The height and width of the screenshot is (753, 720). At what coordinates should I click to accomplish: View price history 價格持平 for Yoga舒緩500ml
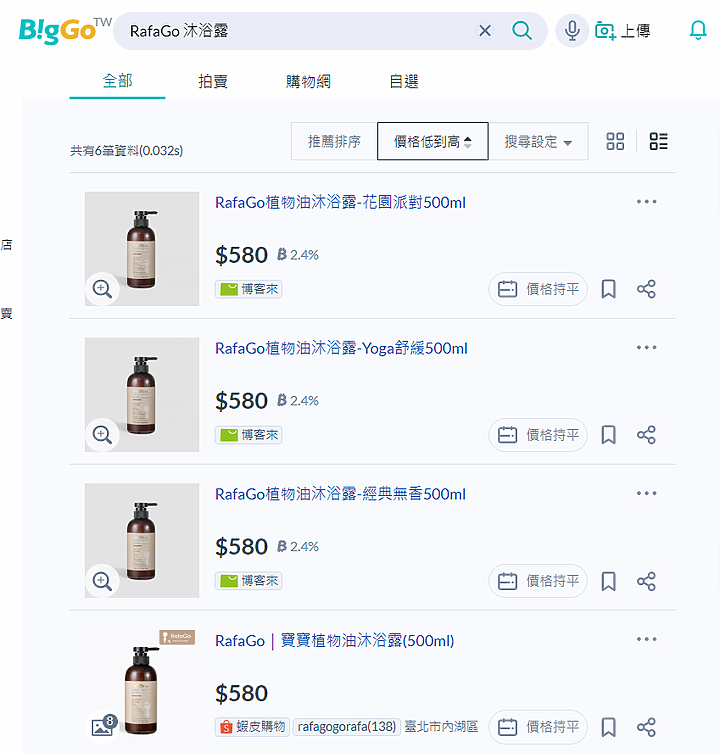tap(538, 435)
